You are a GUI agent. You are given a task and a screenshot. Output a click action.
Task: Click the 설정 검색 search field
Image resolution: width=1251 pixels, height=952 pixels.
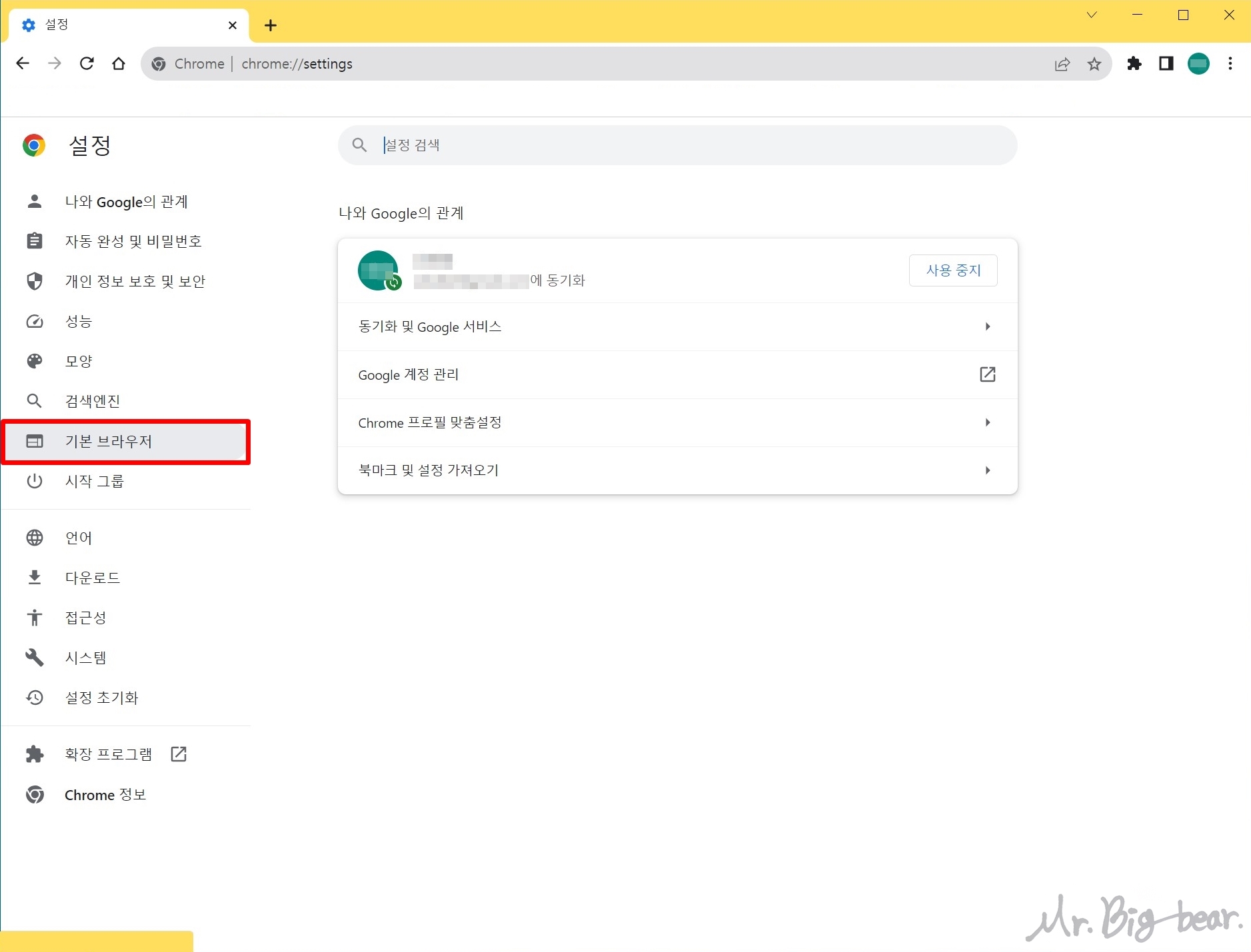click(677, 145)
